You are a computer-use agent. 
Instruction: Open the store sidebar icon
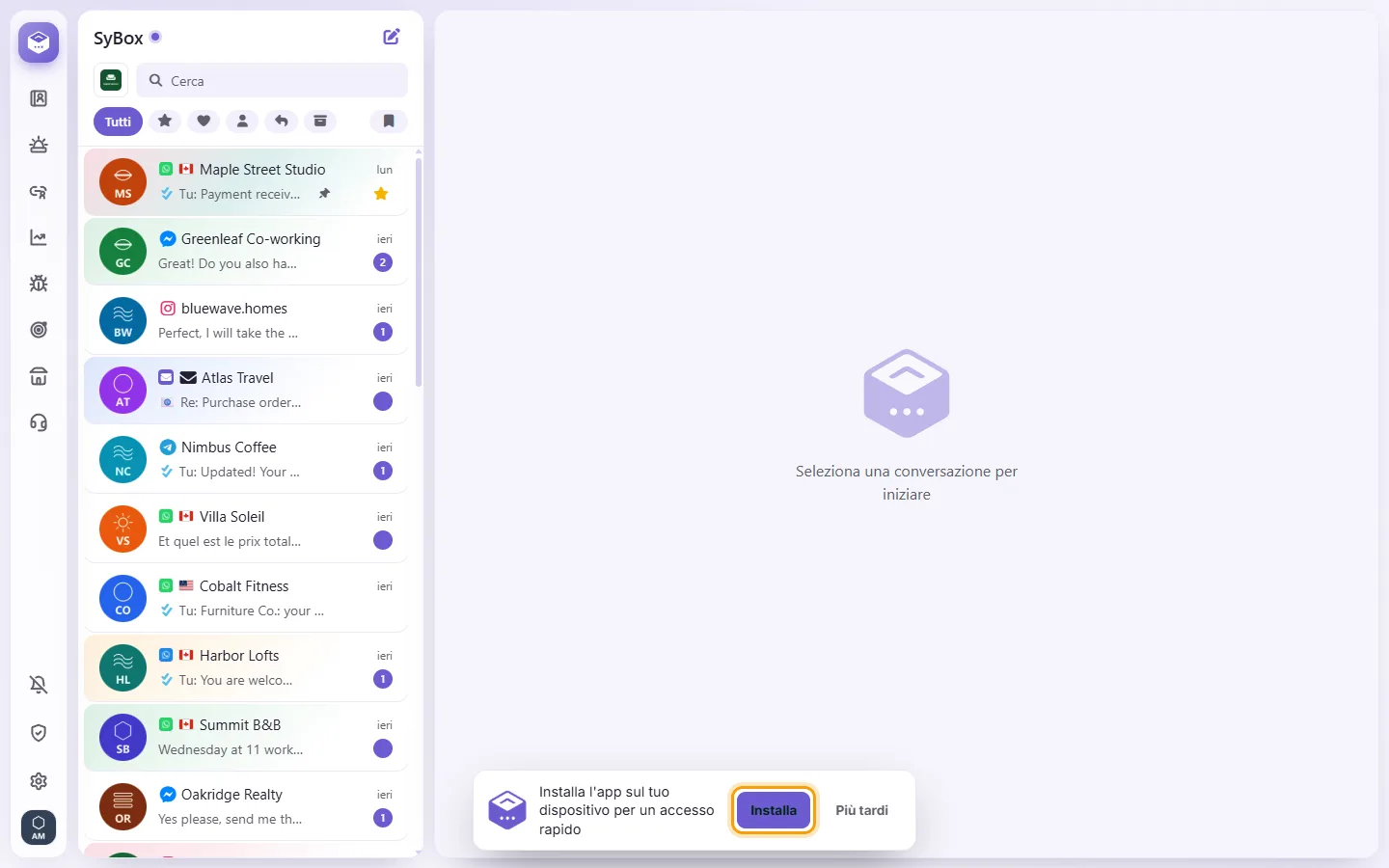39,376
